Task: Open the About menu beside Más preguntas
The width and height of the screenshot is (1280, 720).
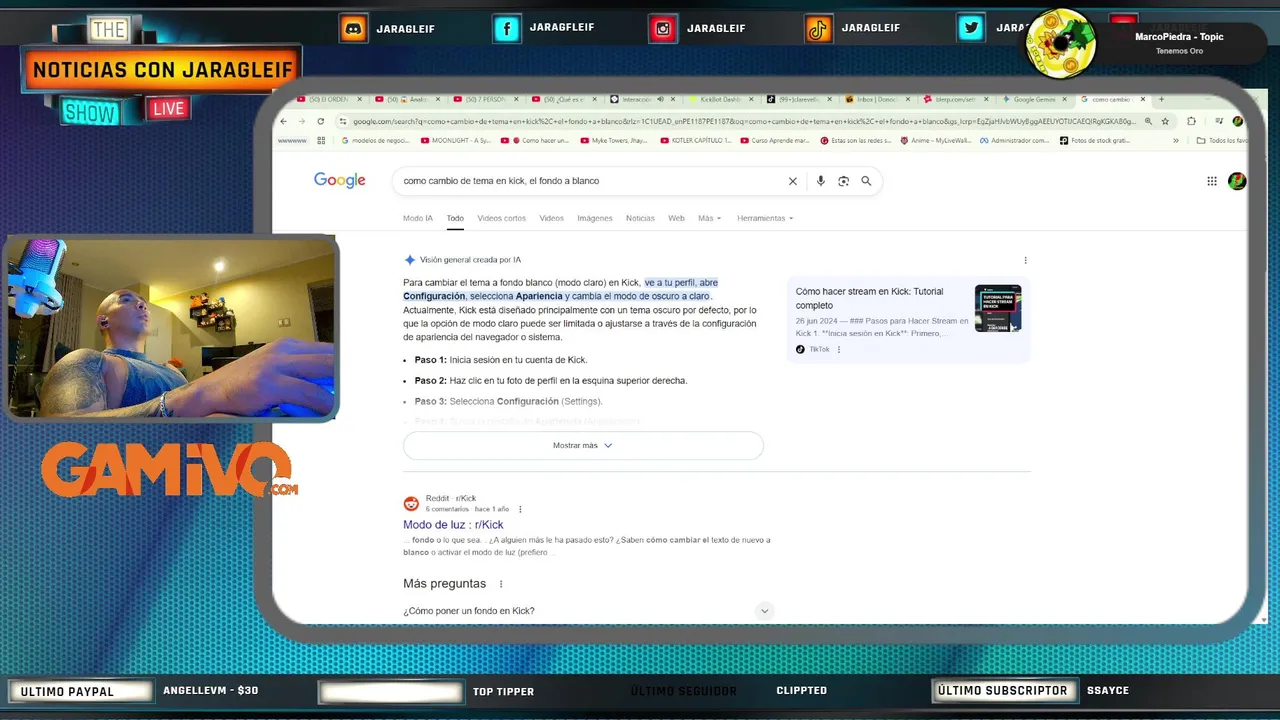Action: (x=501, y=584)
